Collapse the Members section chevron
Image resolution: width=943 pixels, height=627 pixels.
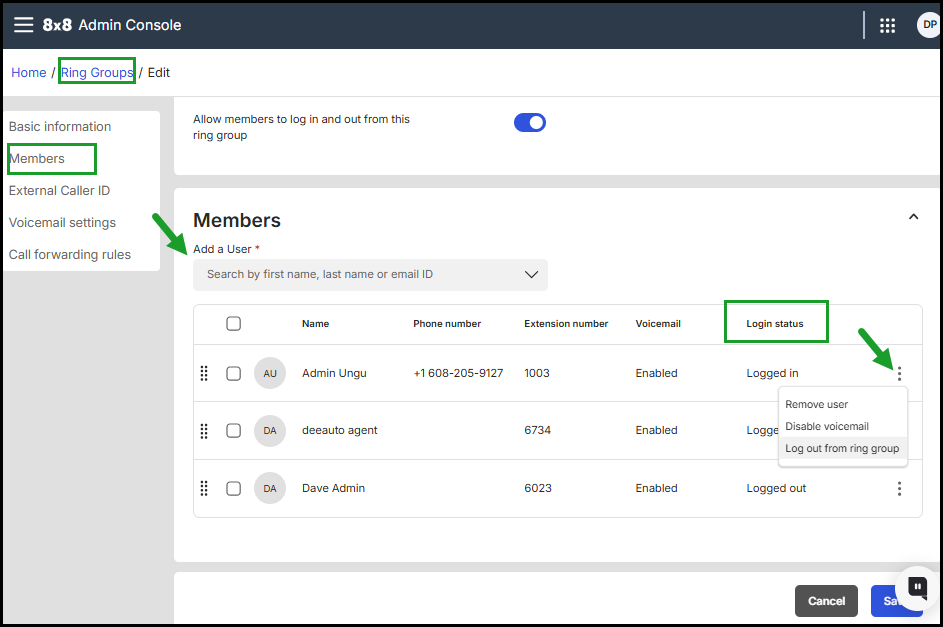(913, 217)
